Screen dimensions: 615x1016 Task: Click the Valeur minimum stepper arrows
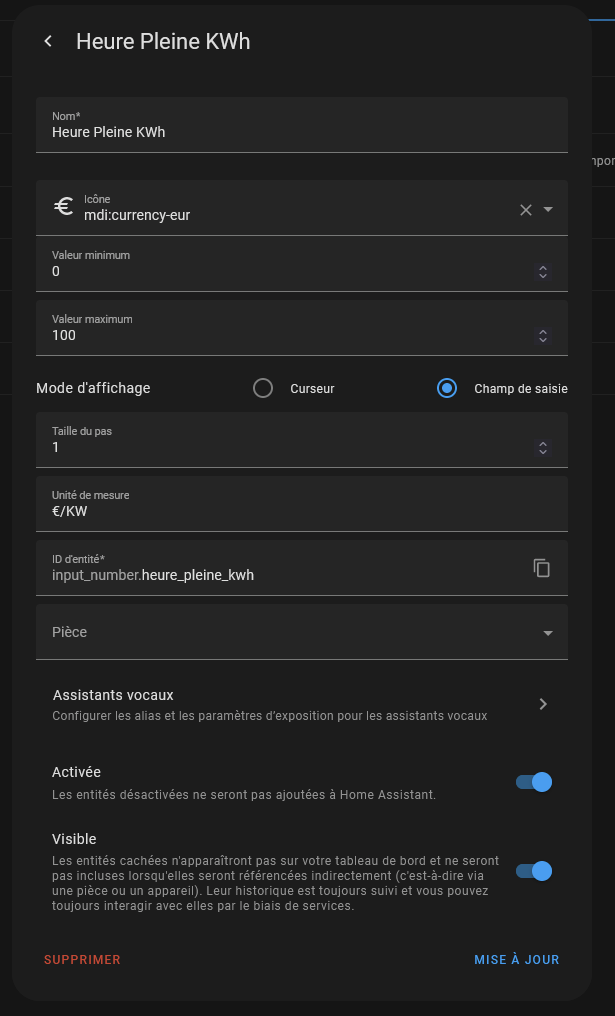click(x=543, y=272)
